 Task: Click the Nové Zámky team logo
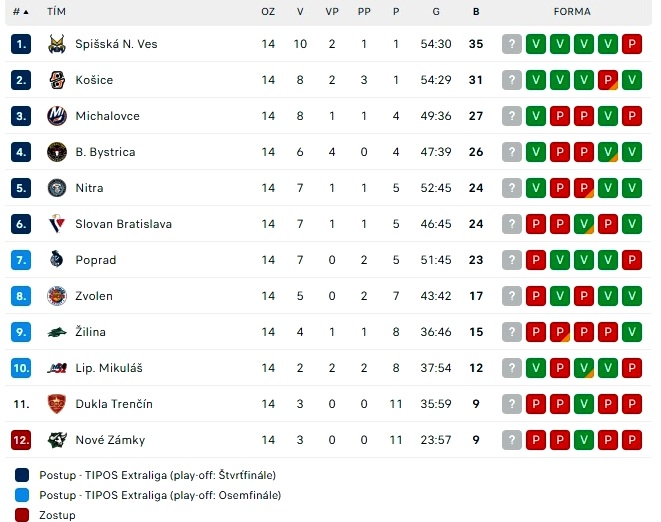point(56,440)
